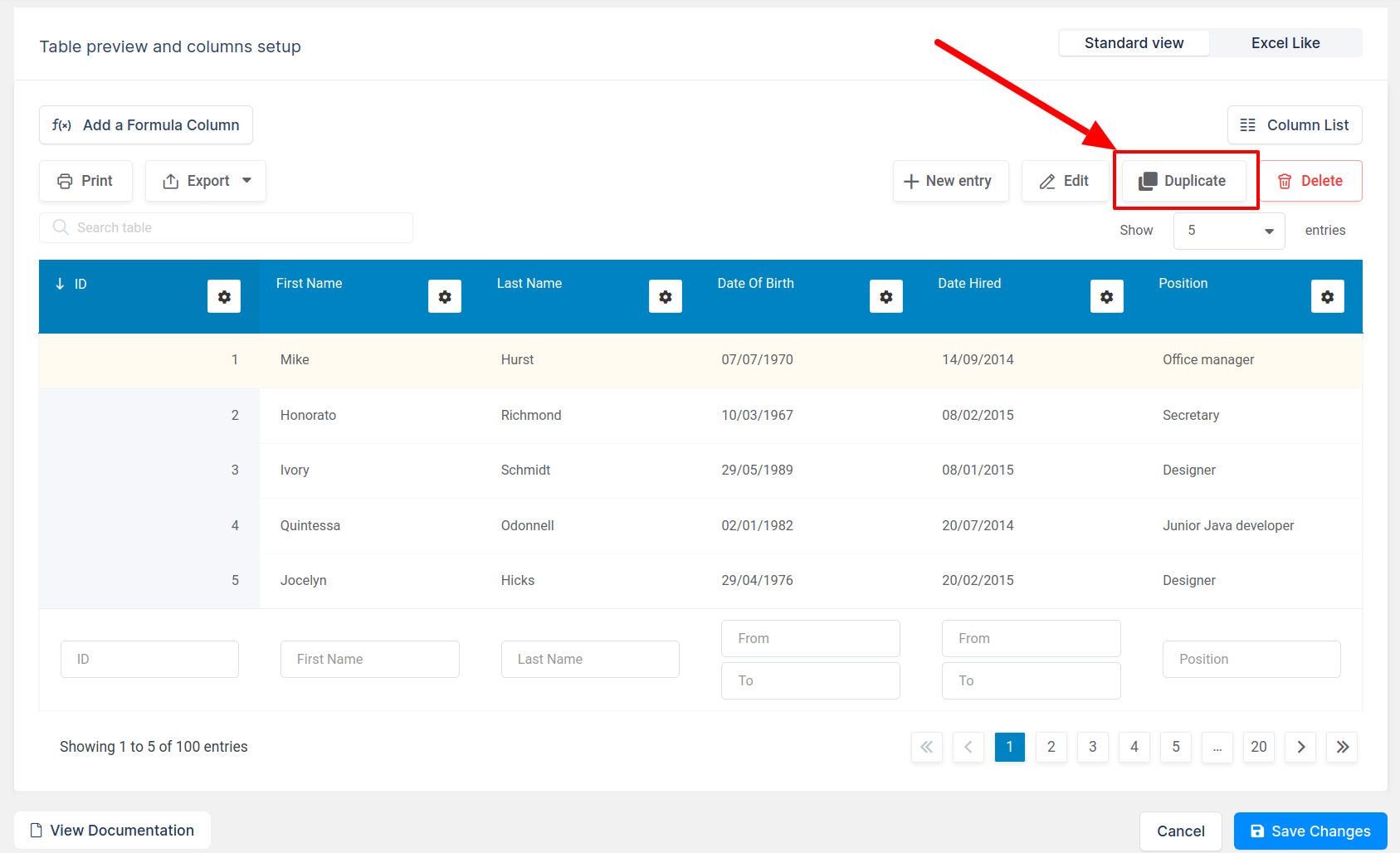Go to previous page chevron
Image resolution: width=1400 pixels, height=853 pixels.
968,747
